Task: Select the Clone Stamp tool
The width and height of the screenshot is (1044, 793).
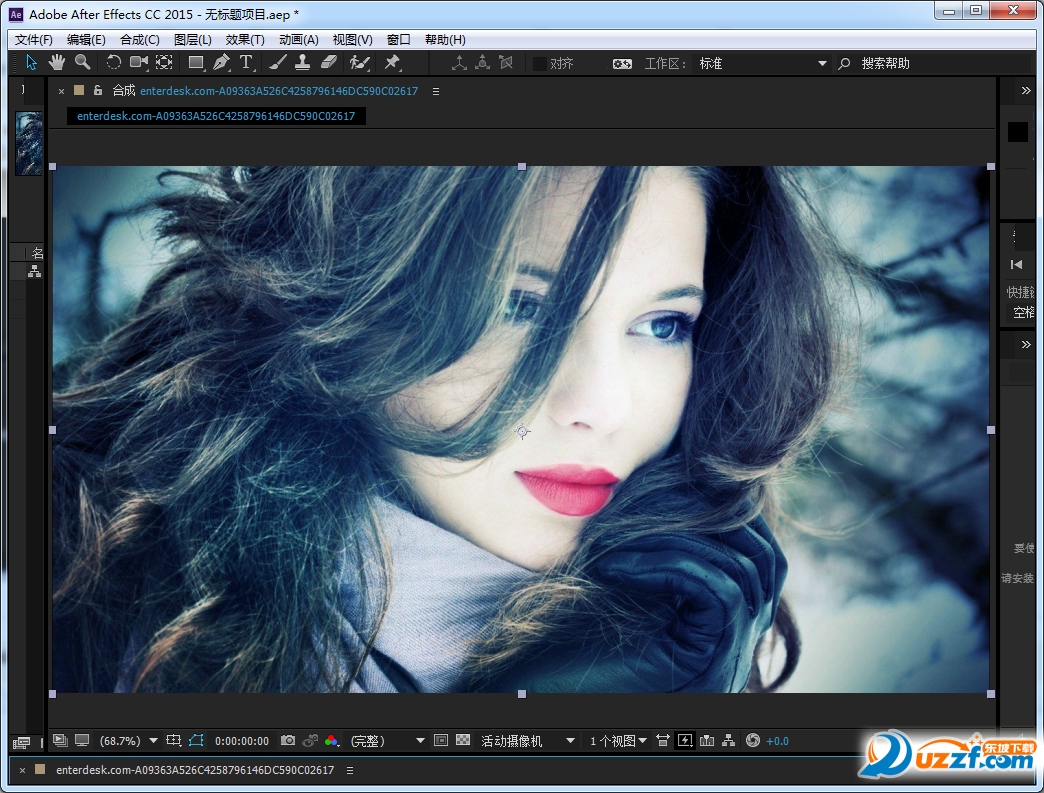Action: [x=302, y=63]
